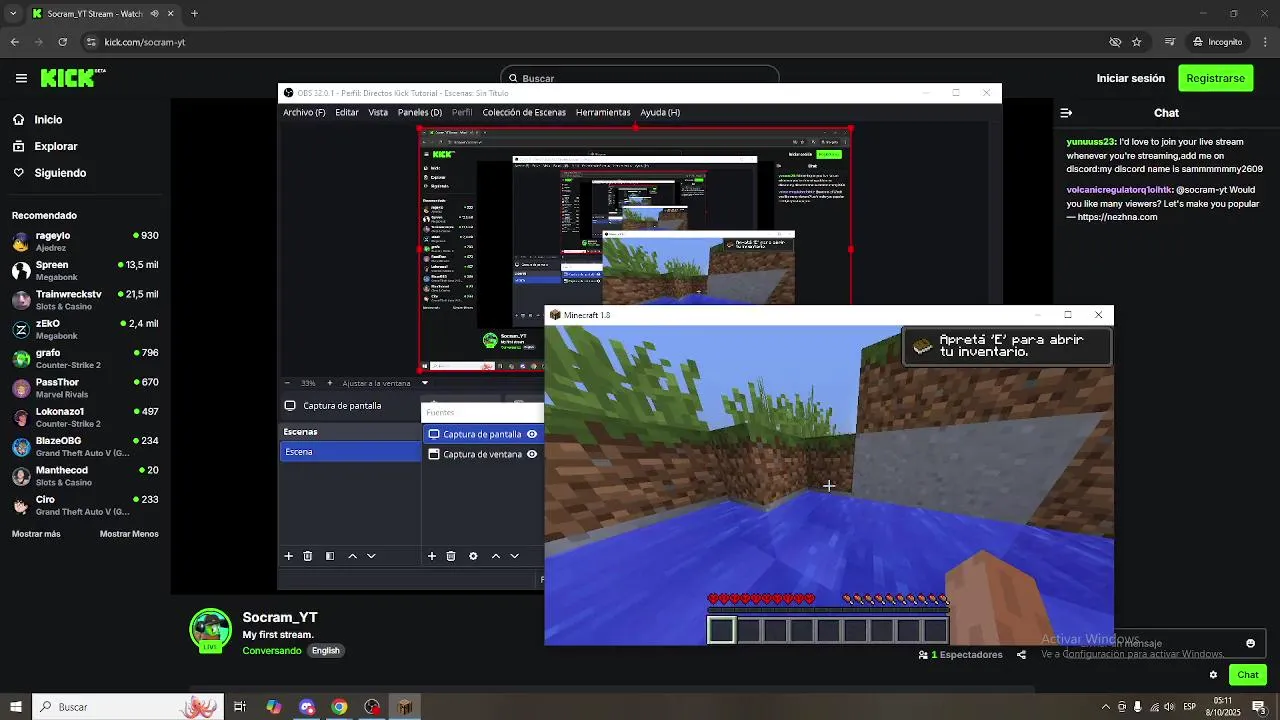1280x720 pixels.
Task: Show hidden system tray icons
Action: (x=1105, y=706)
